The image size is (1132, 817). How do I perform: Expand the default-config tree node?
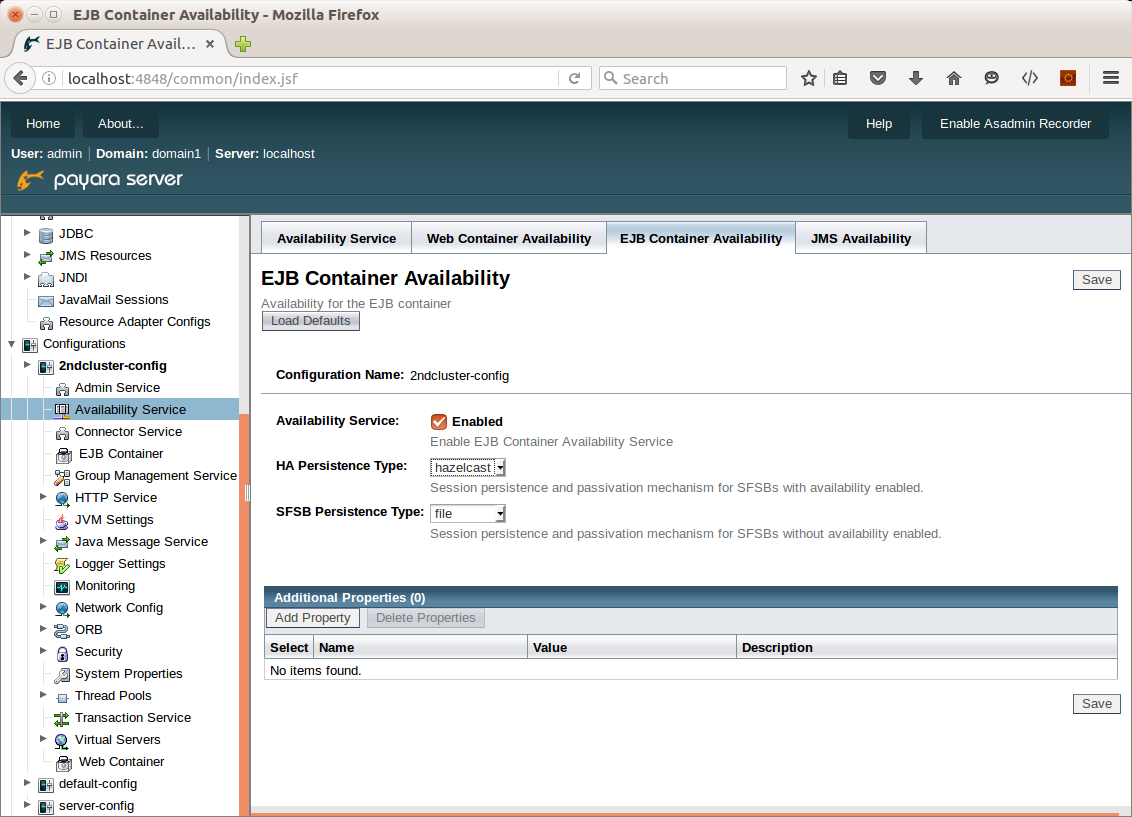(x=27, y=783)
